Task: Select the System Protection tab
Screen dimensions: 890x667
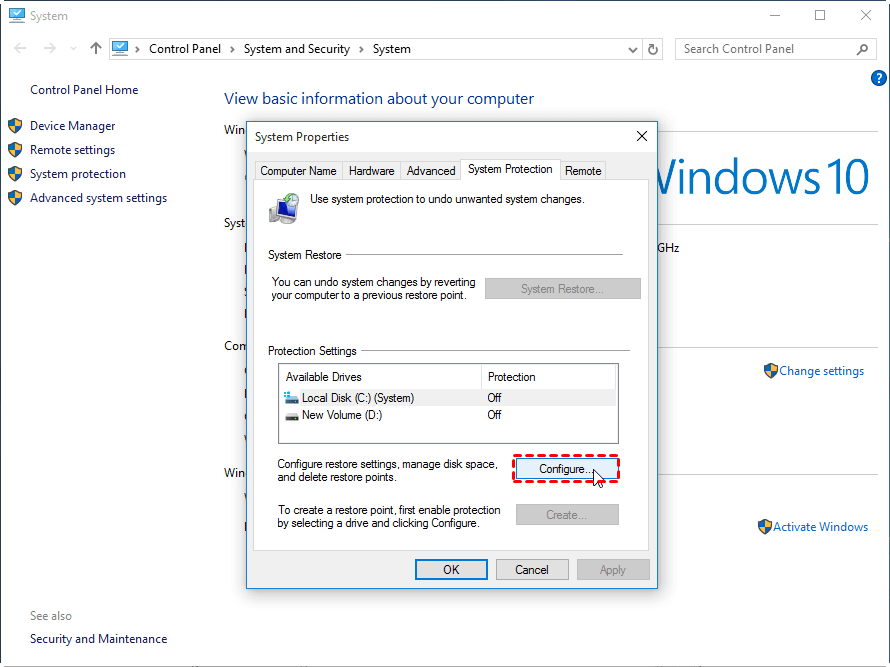Action: 510,169
